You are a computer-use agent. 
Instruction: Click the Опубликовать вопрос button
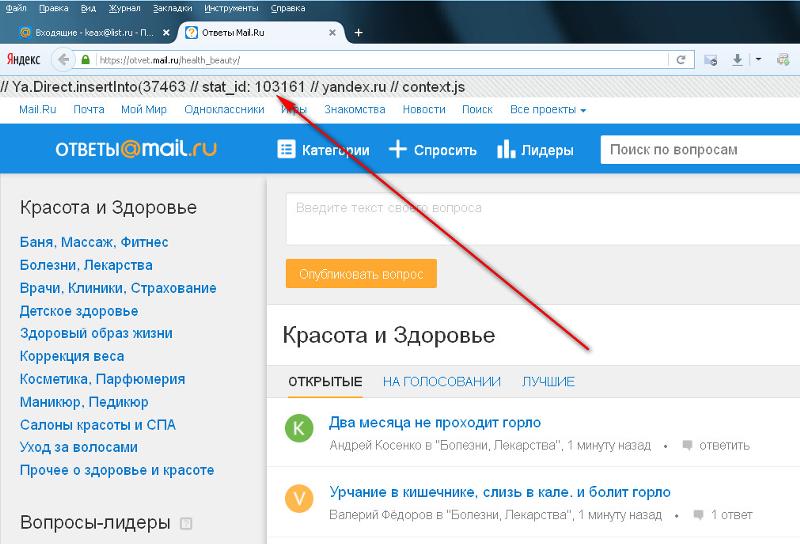coord(361,274)
